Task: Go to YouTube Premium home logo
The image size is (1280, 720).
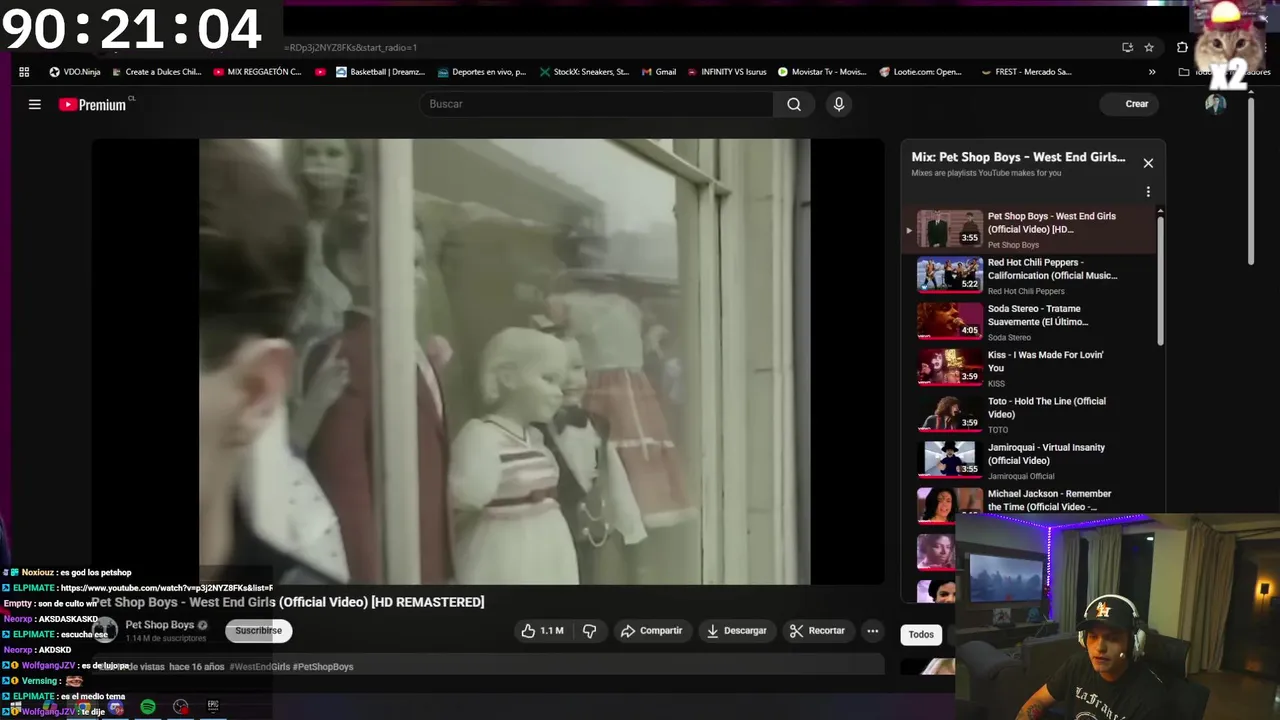Action: (92, 104)
